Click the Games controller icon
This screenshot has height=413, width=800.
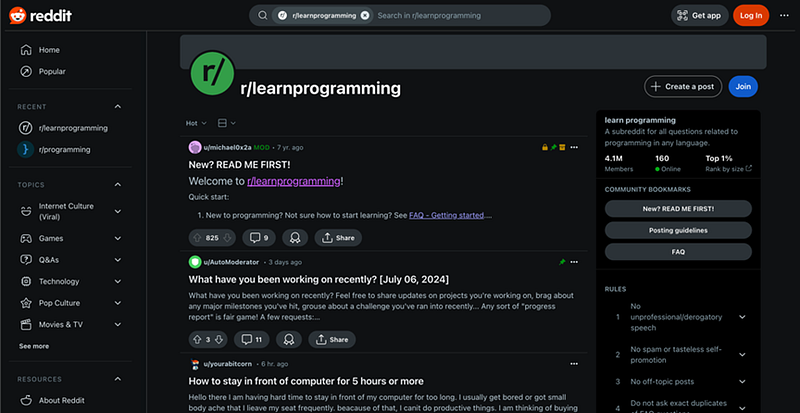coord(26,238)
